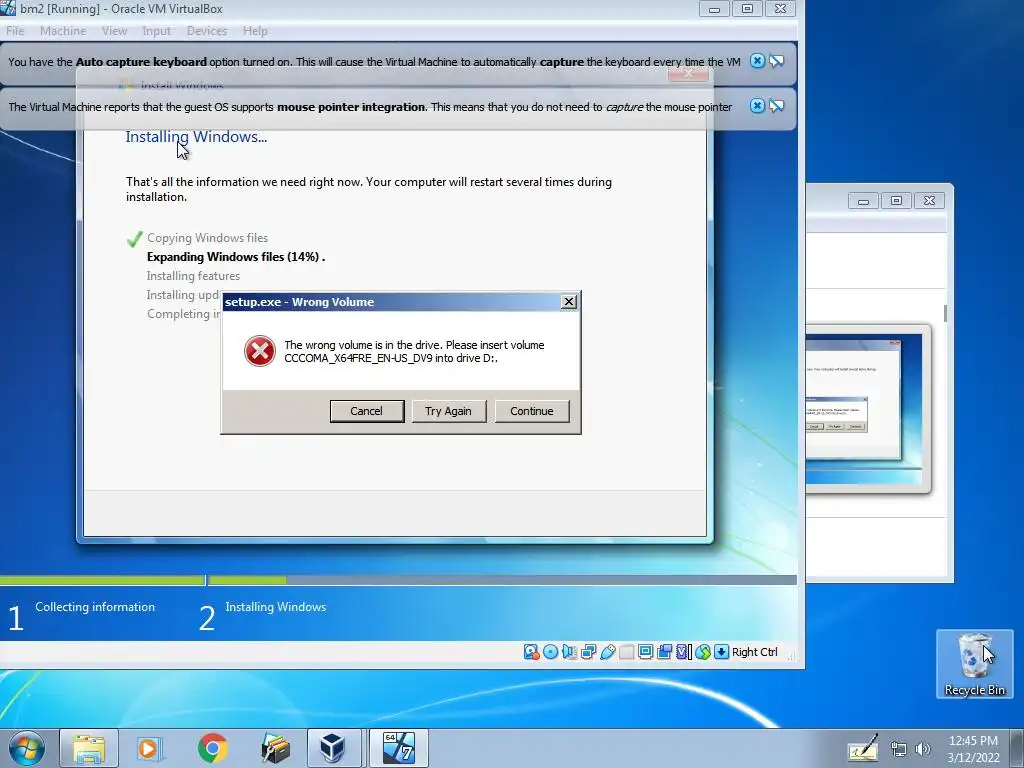Screen dimensions: 1024x768
Task: Click the VM screenshot thumbnail in background window
Action: point(868,409)
